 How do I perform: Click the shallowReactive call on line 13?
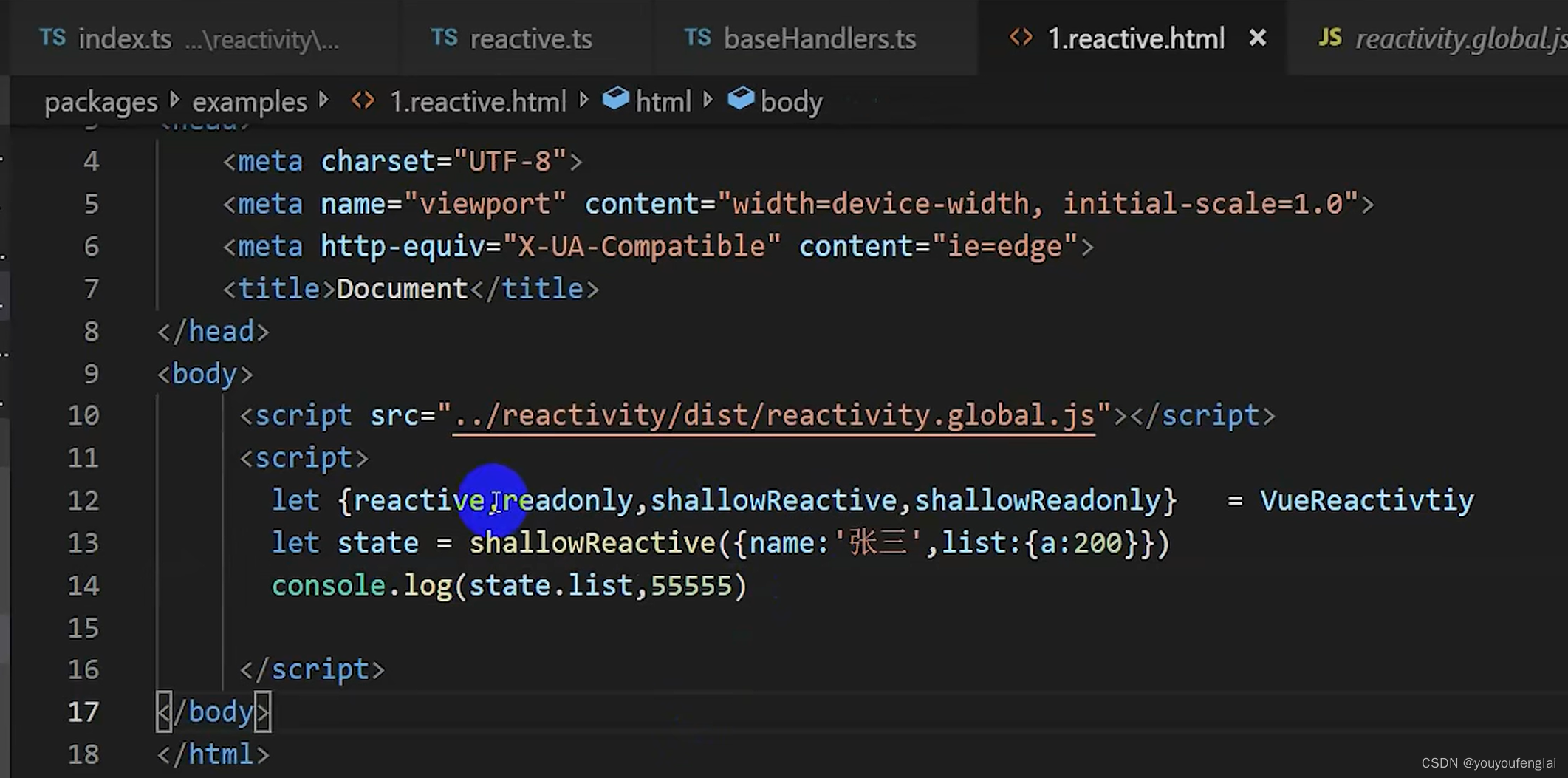click(592, 544)
